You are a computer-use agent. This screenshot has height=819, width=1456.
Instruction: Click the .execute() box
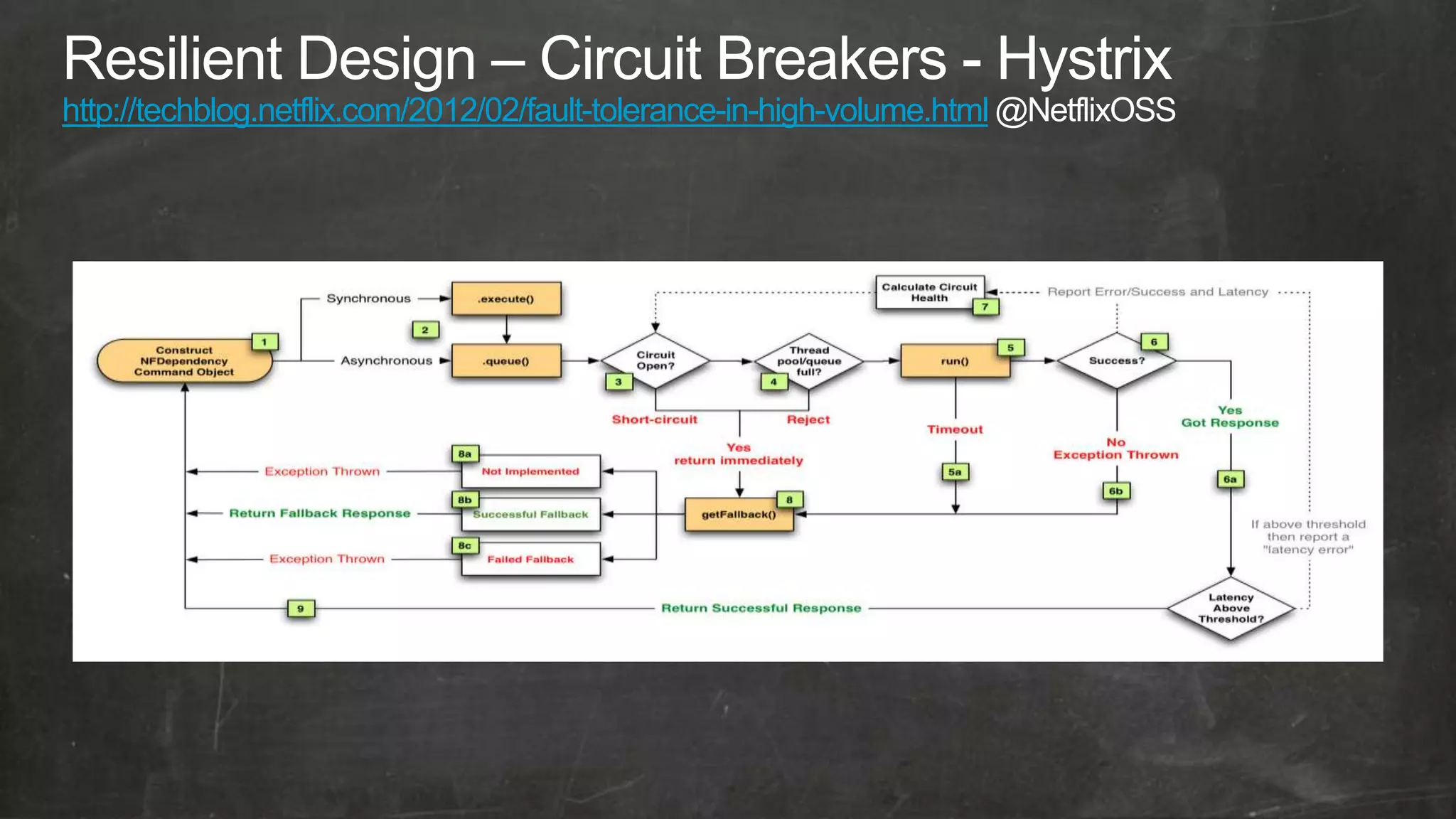(506, 299)
